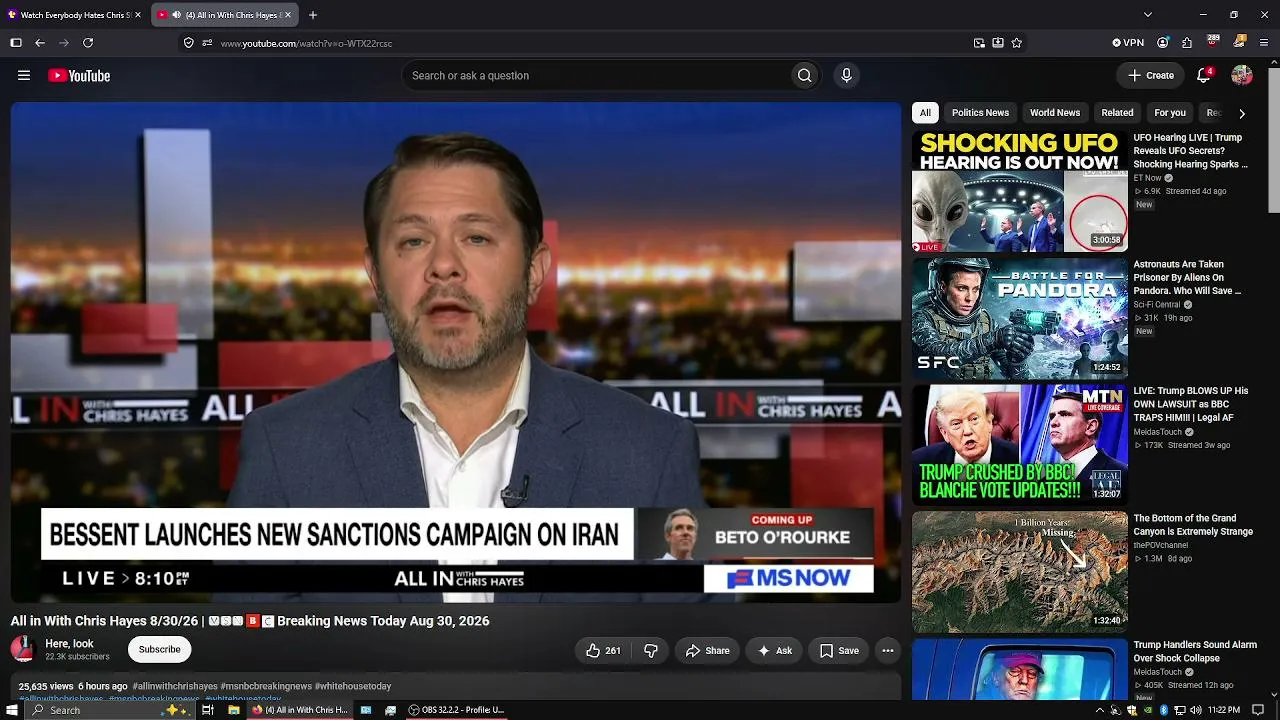The width and height of the screenshot is (1280, 720).
Task: Open the #msnbcbreakingnews hashtag
Action: [x=266, y=687]
